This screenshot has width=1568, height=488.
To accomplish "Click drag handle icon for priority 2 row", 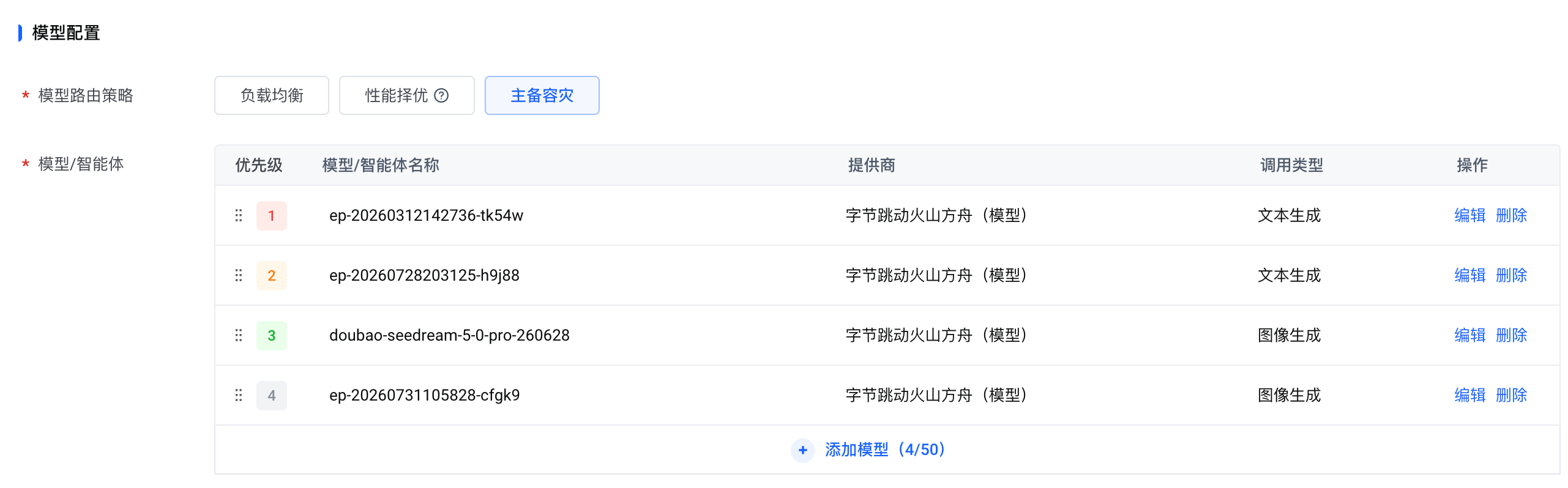I will [x=239, y=275].
